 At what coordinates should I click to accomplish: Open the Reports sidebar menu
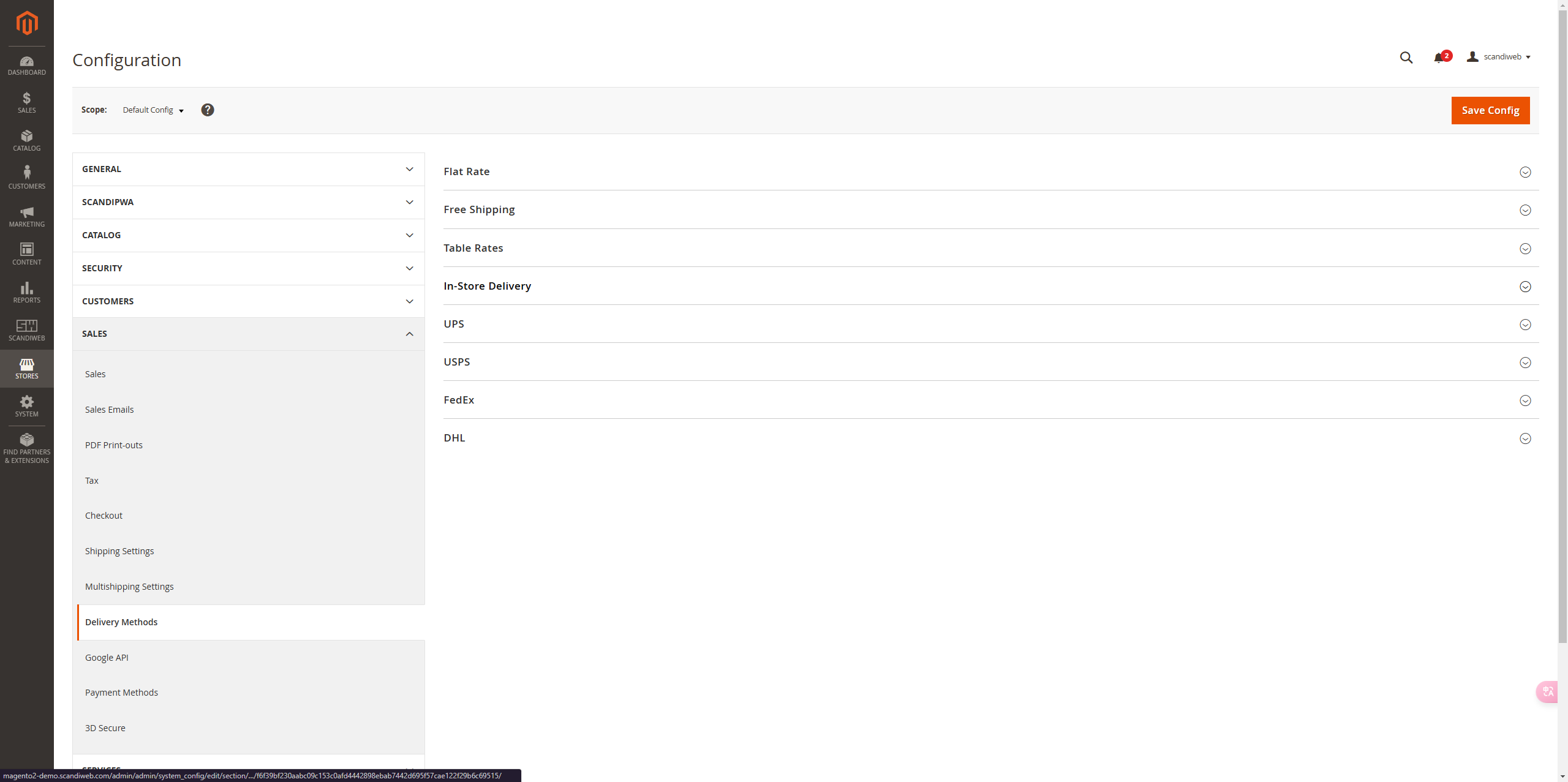(x=27, y=292)
